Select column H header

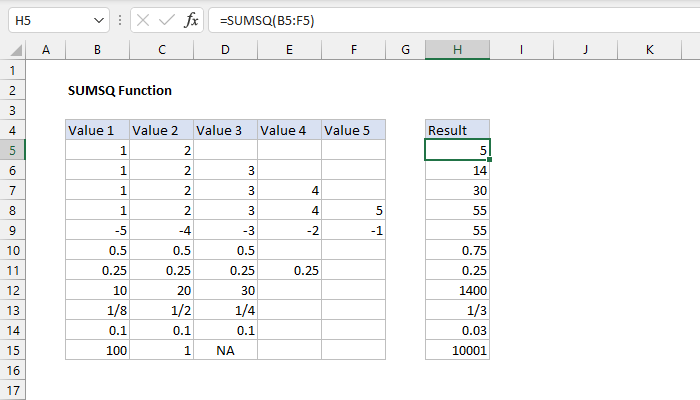click(457, 50)
